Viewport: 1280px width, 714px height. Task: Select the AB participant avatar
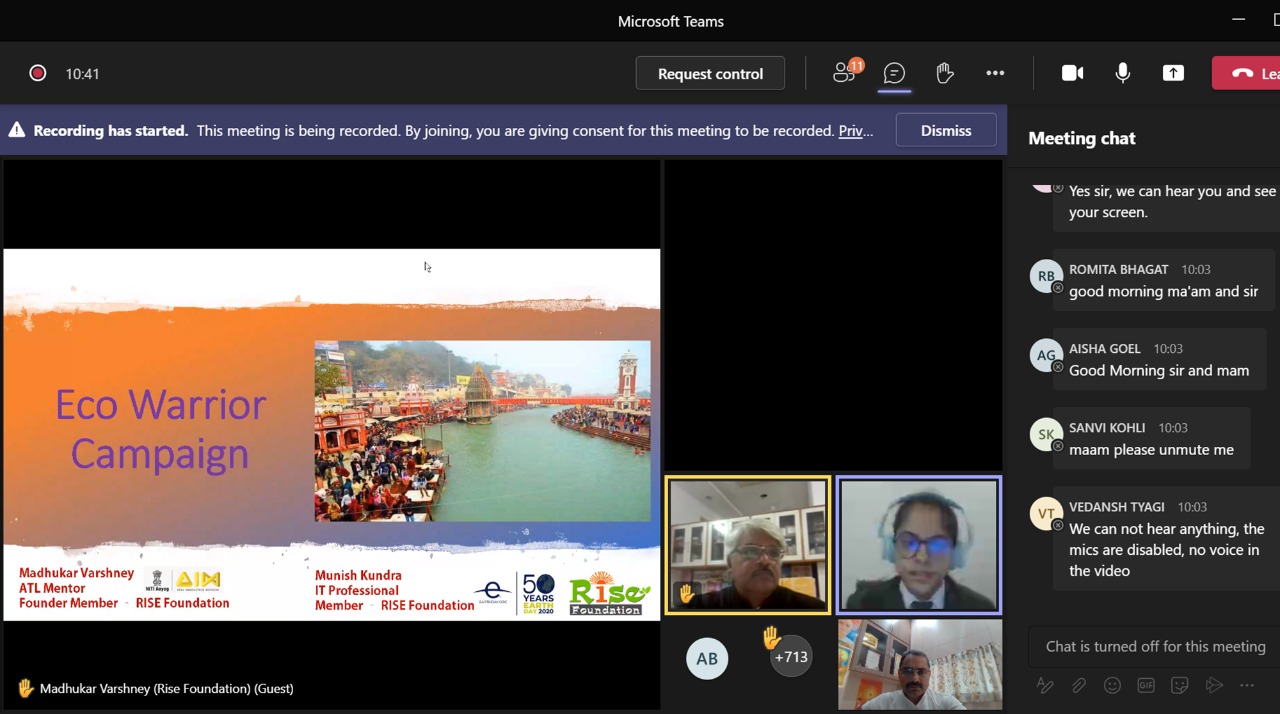(x=707, y=658)
